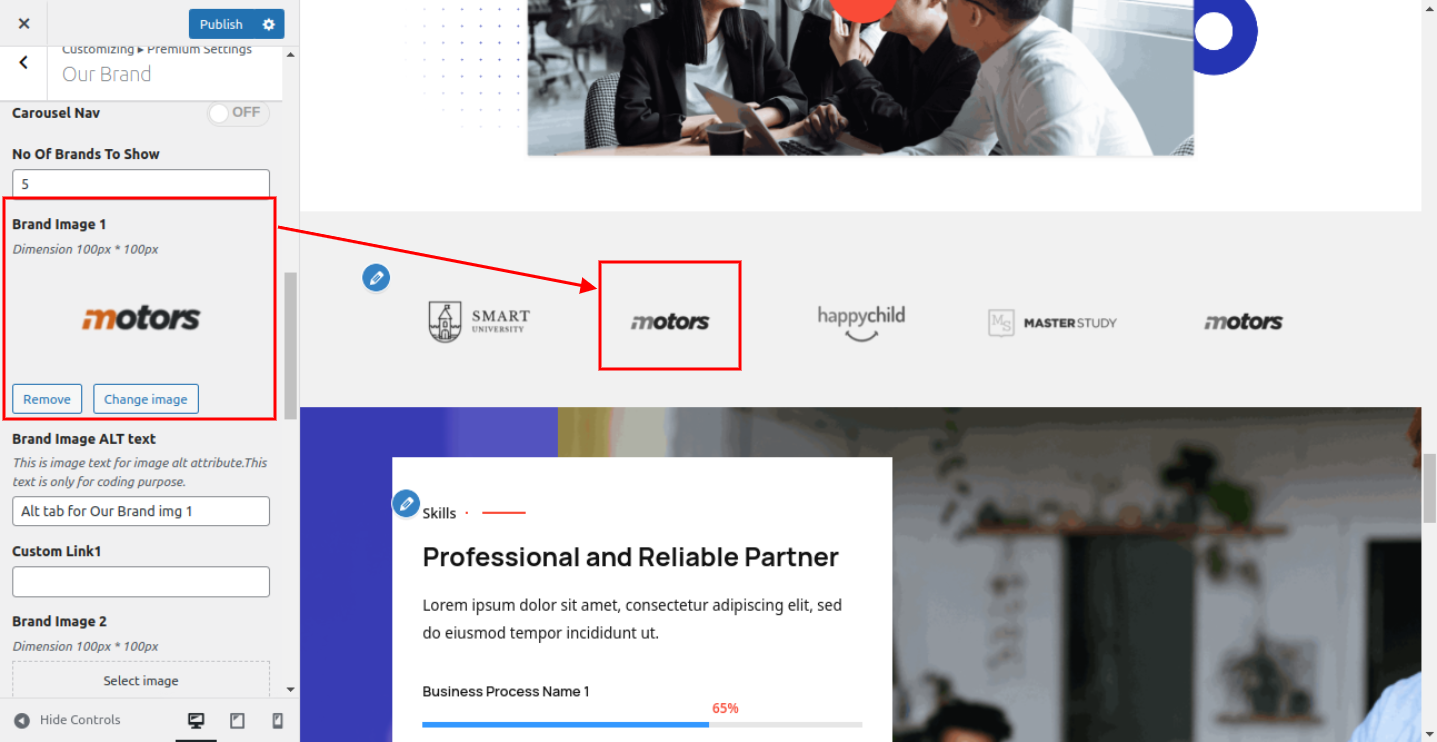Remove the Brand Image 1
The width and height of the screenshot is (1437, 742).
click(x=47, y=399)
